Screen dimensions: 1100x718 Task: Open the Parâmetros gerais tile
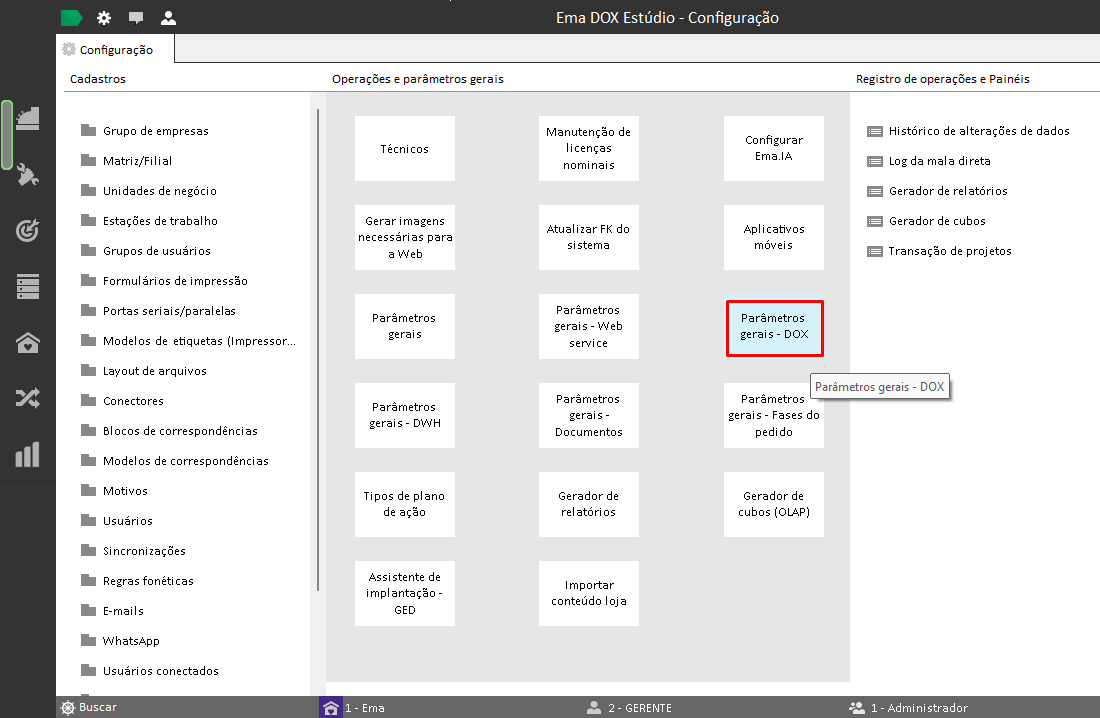tap(405, 326)
